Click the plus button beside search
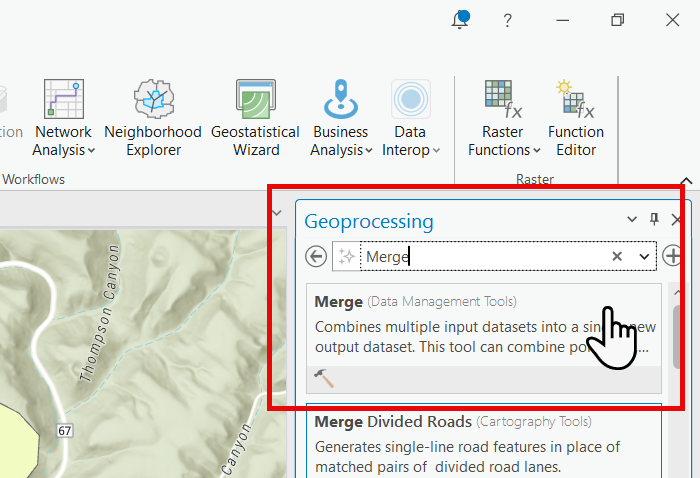Image resolution: width=700 pixels, height=478 pixels. point(672,256)
